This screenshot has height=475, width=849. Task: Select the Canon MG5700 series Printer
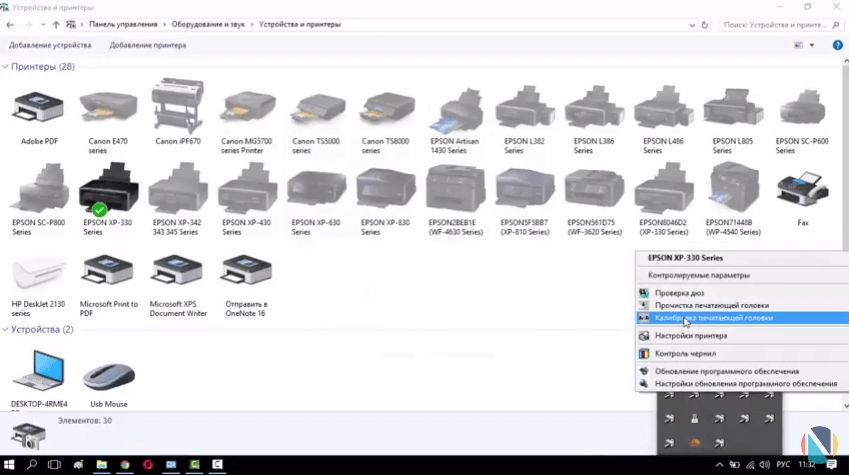point(247,107)
